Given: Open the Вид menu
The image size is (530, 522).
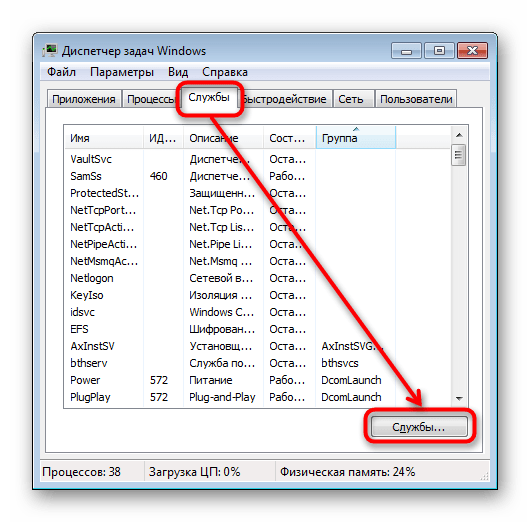Looking at the screenshot, I should [x=178, y=72].
